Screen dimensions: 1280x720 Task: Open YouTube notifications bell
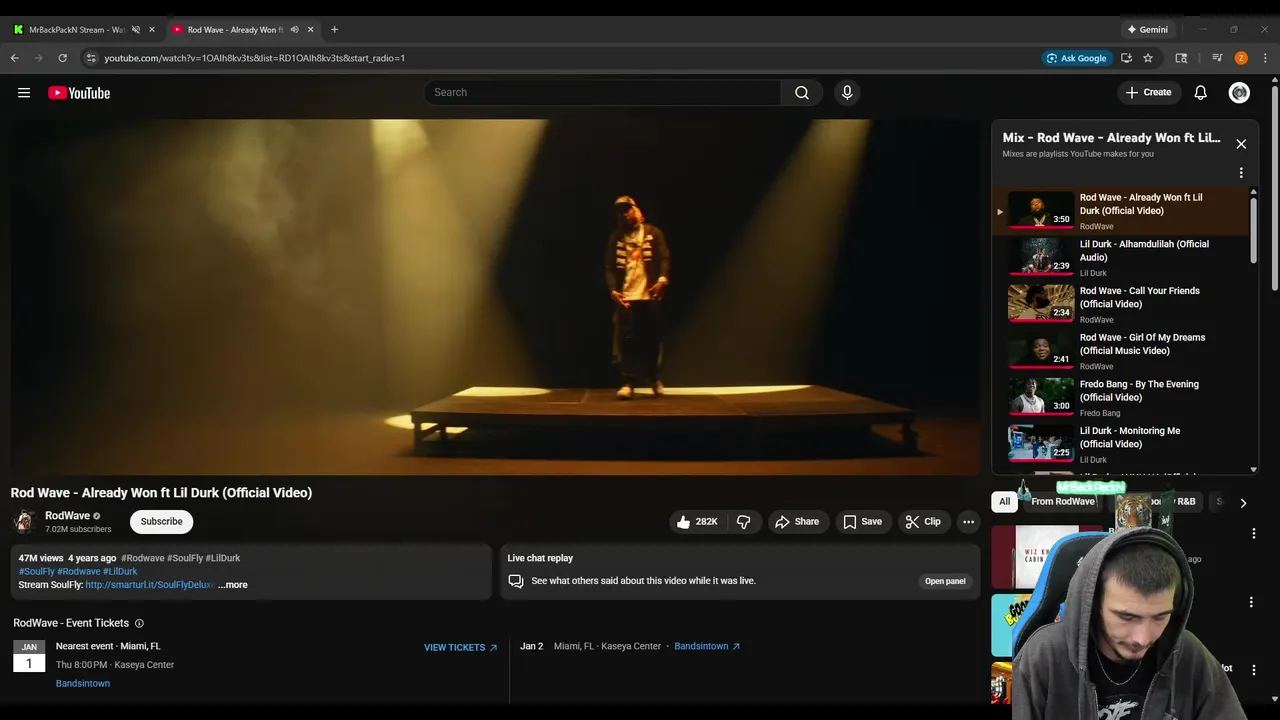1201,93
